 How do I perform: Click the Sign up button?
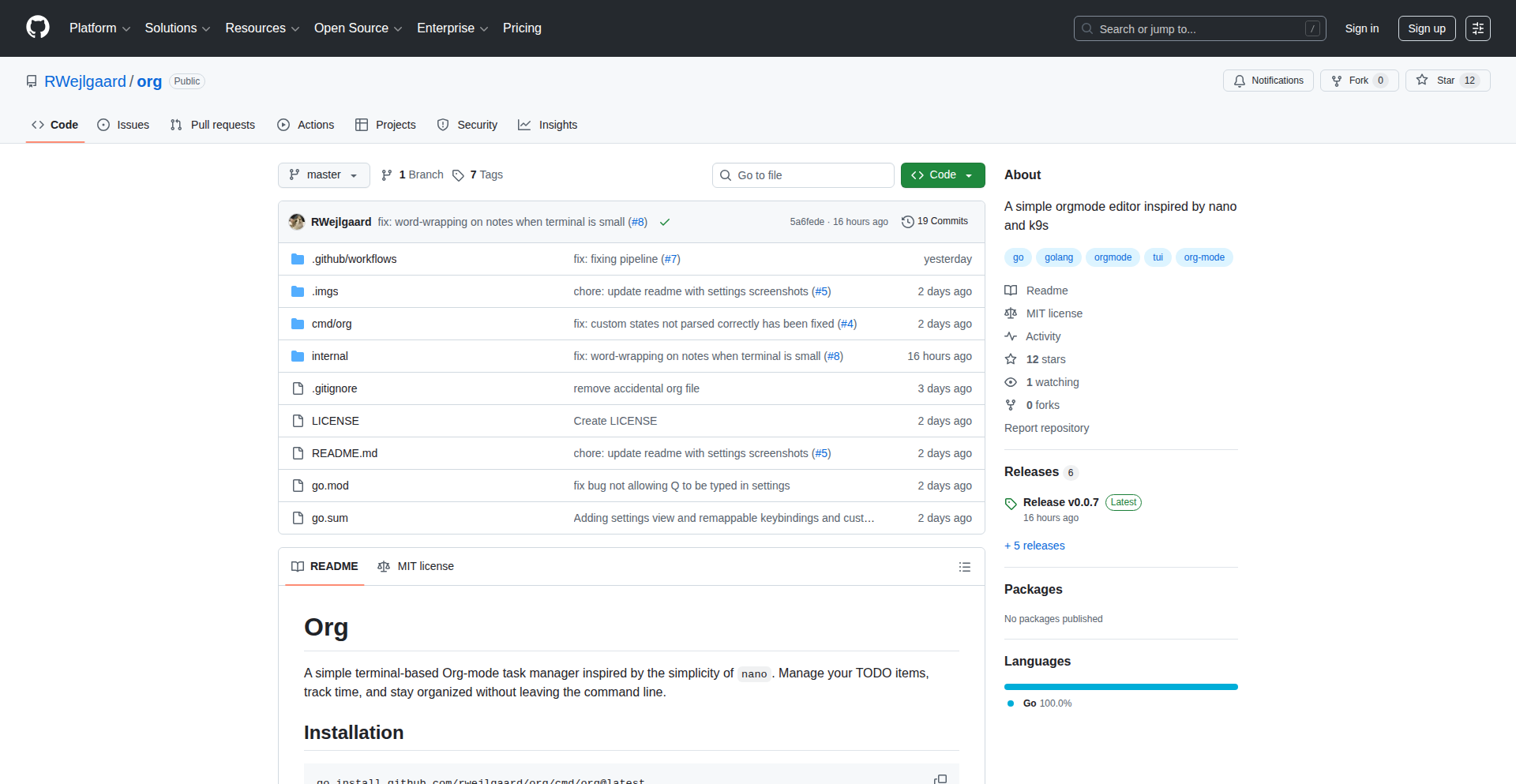point(1426,28)
